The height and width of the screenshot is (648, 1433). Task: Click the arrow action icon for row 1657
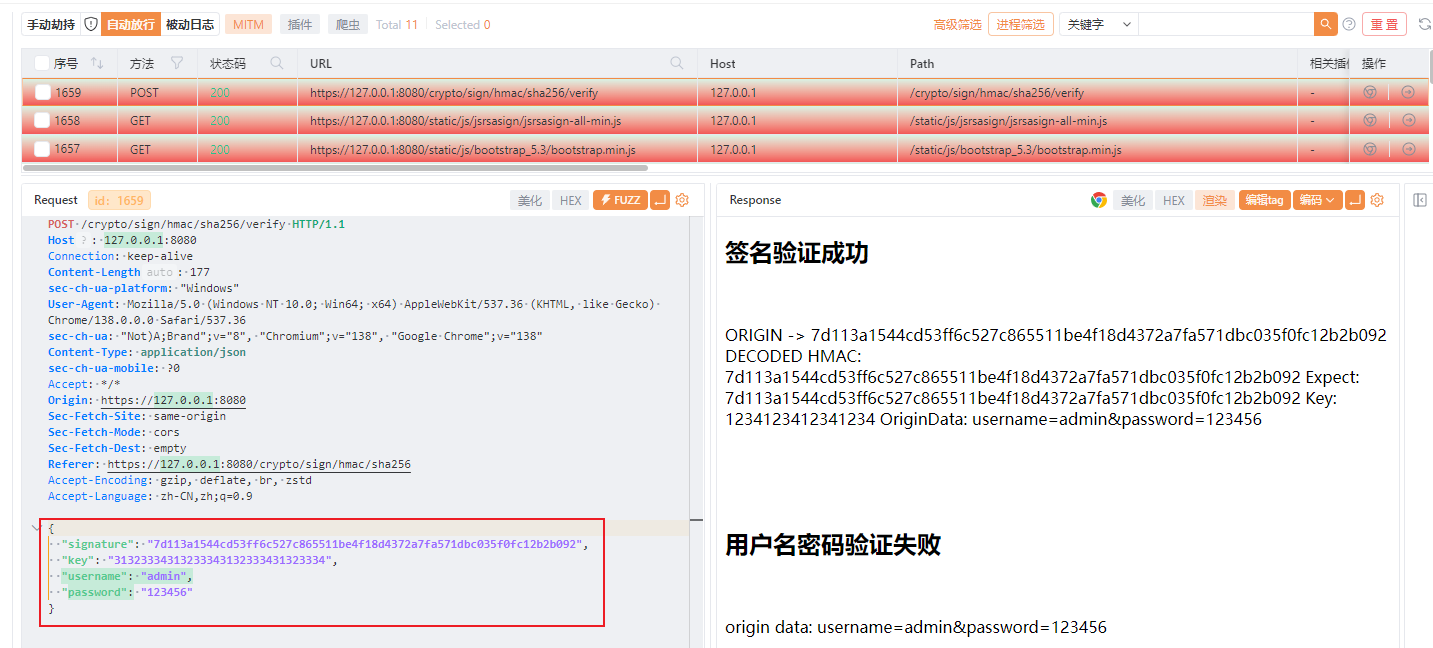coord(1409,148)
